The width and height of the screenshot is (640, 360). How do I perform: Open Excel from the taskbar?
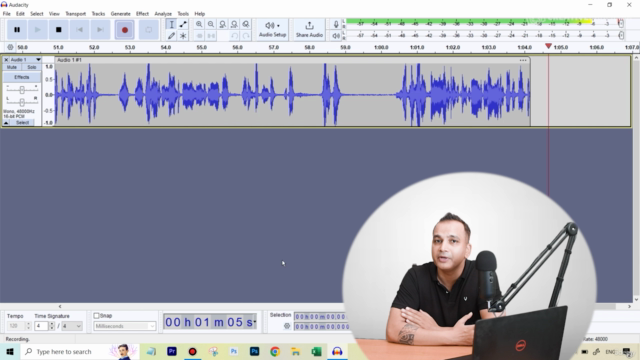[316, 351]
